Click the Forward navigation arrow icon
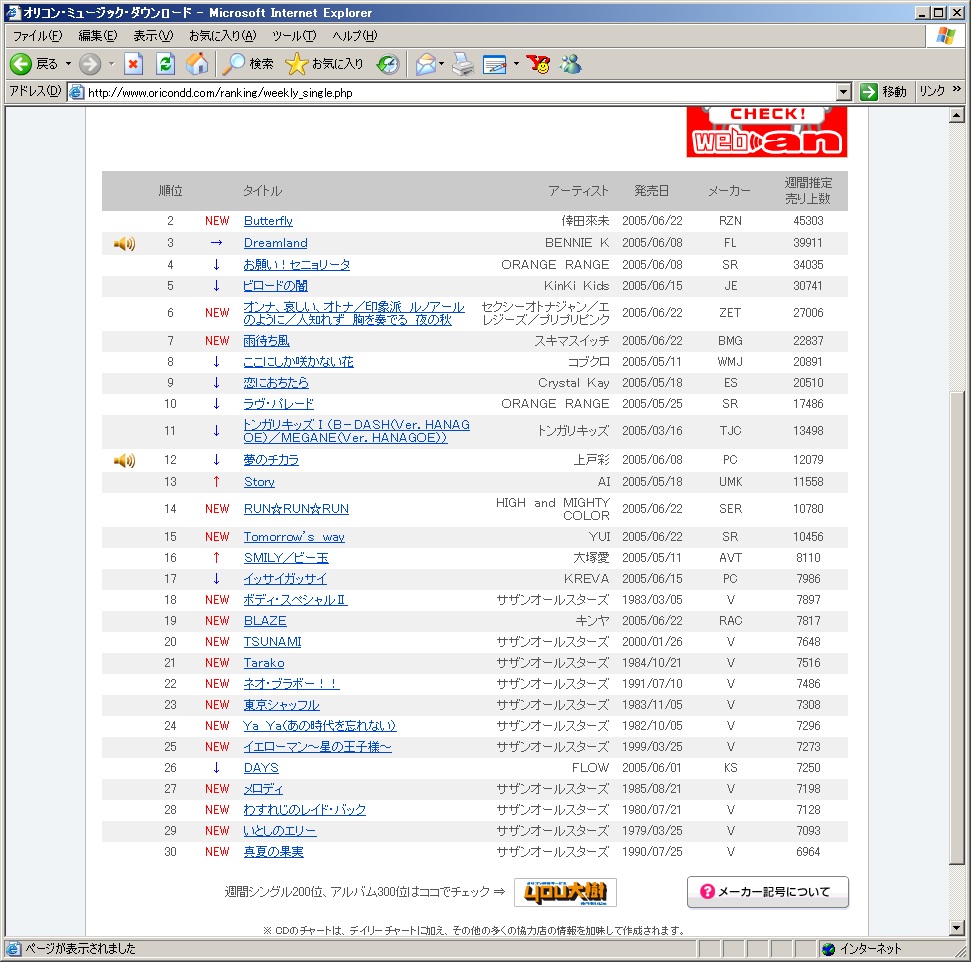The width and height of the screenshot is (971, 962). tap(90, 64)
